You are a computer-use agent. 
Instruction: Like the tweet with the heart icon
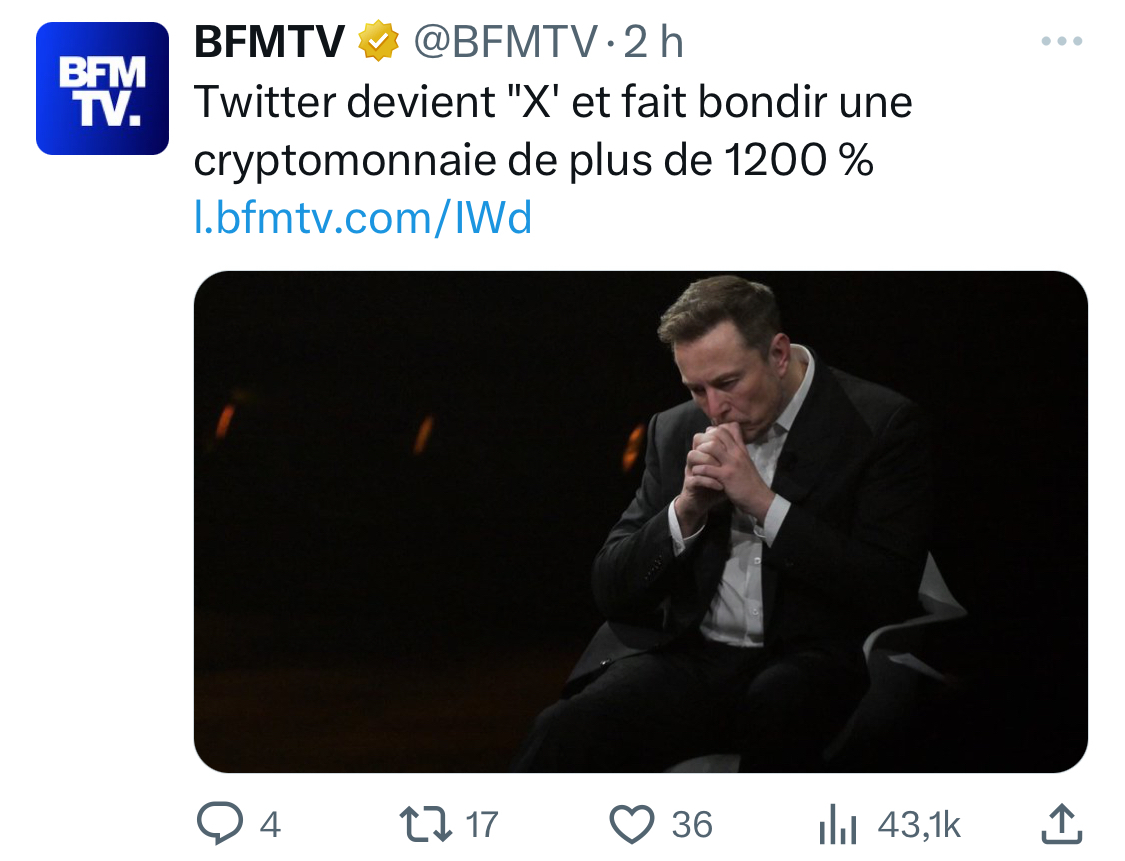(x=632, y=824)
